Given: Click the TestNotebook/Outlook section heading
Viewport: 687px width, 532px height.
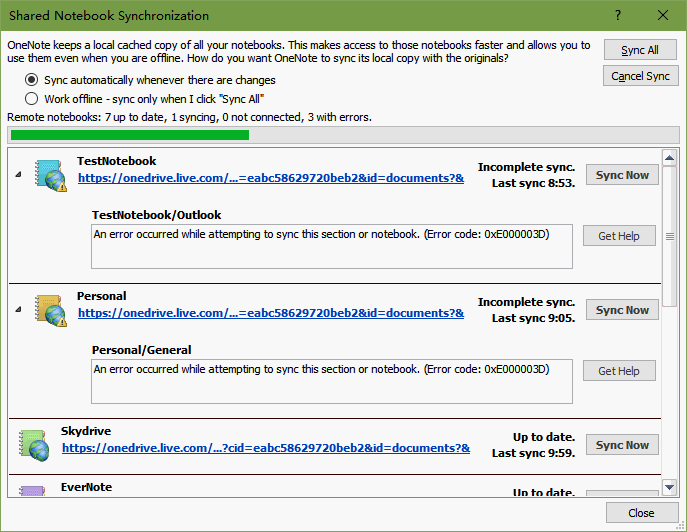Looking at the screenshot, I should click(156, 215).
